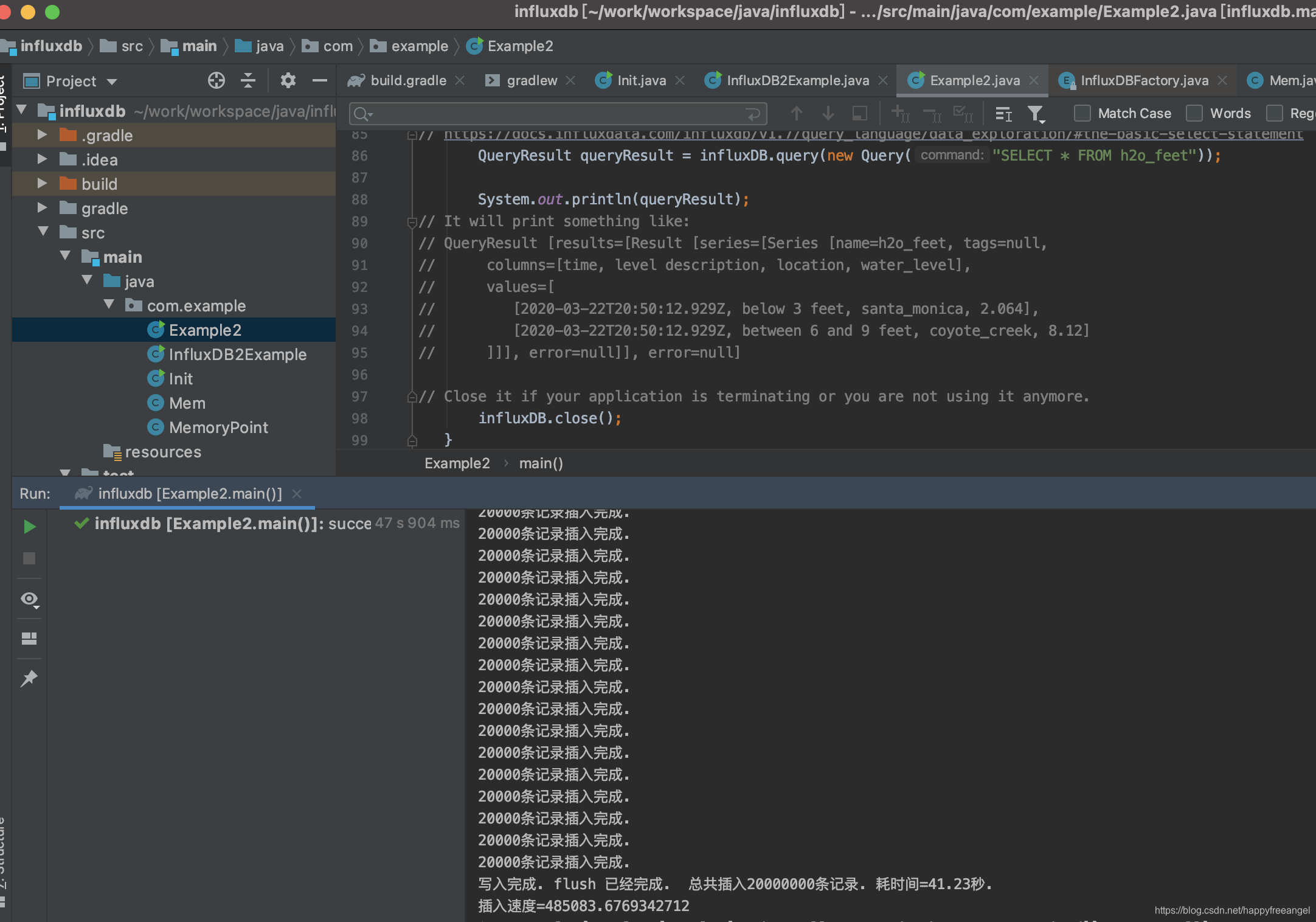Collapse the java source folder
The height and width of the screenshot is (922, 1316).
coord(87,280)
